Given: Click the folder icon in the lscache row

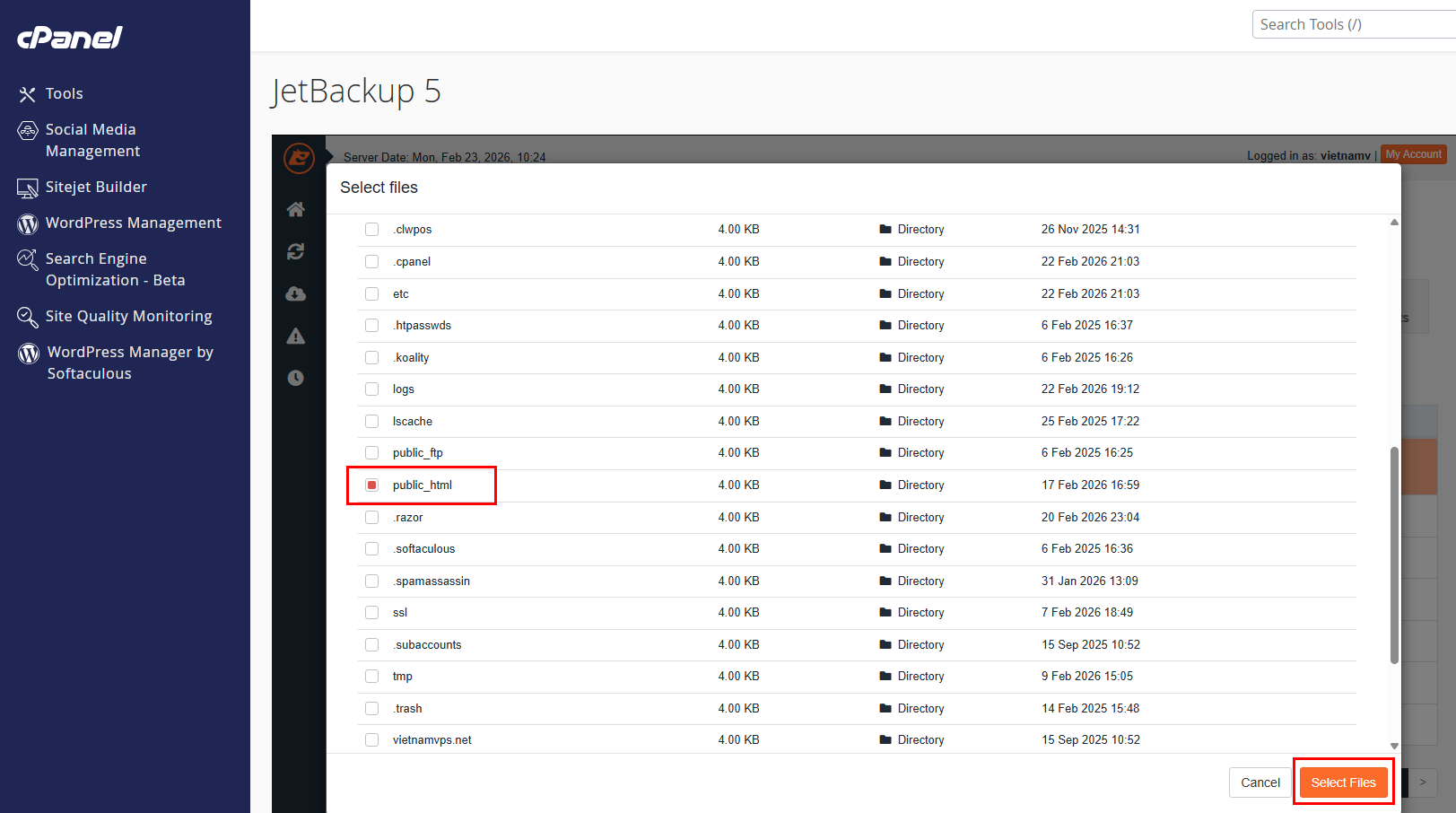Looking at the screenshot, I should coord(885,422).
